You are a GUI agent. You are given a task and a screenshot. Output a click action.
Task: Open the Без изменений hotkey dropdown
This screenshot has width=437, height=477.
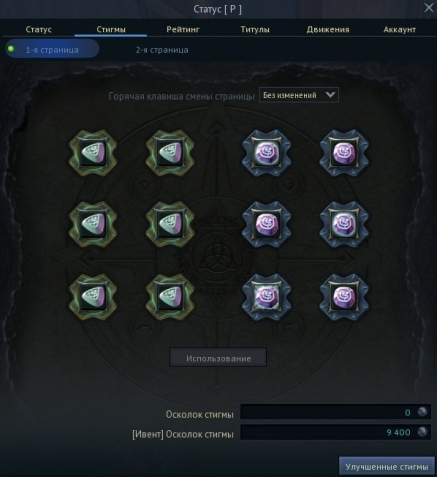pyautogui.click(x=299, y=95)
